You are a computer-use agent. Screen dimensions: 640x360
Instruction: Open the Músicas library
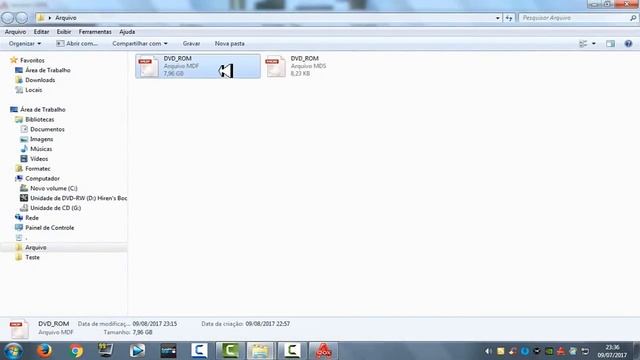[x=36, y=149]
